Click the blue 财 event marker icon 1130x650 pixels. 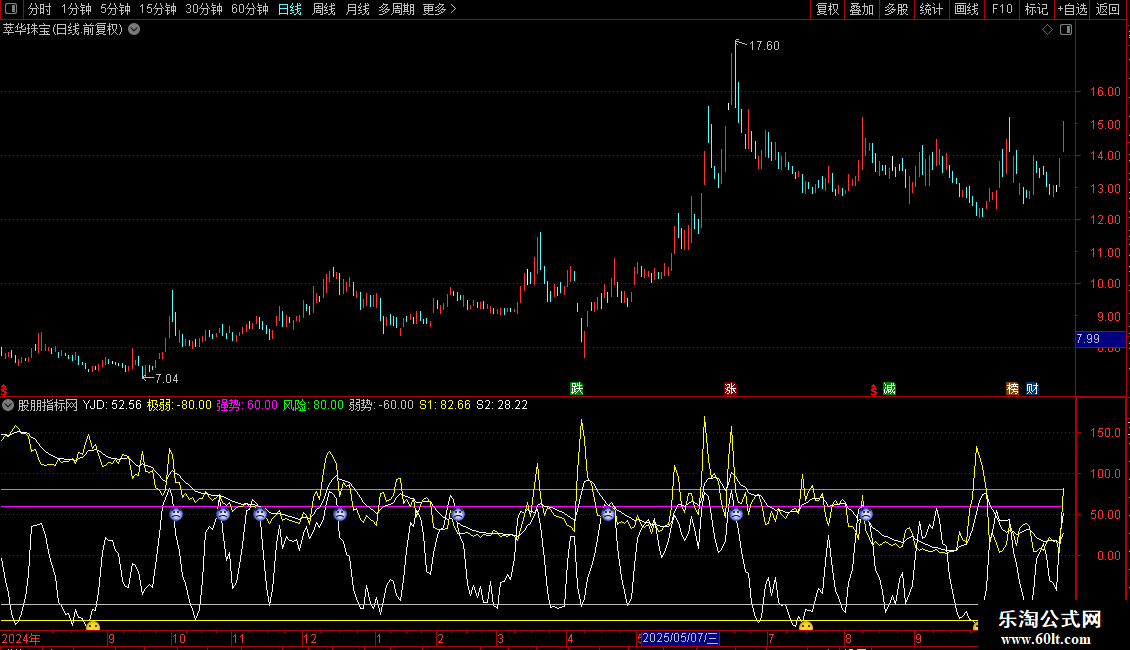[x=1032, y=389]
